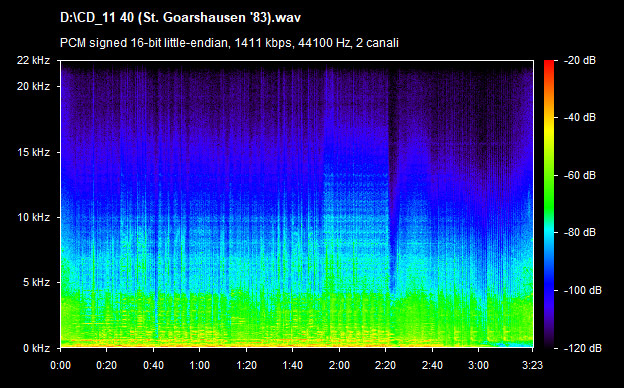Viewport: 624px width, 388px height.
Task: Click the 15 kHz axis label
Action: (33, 152)
